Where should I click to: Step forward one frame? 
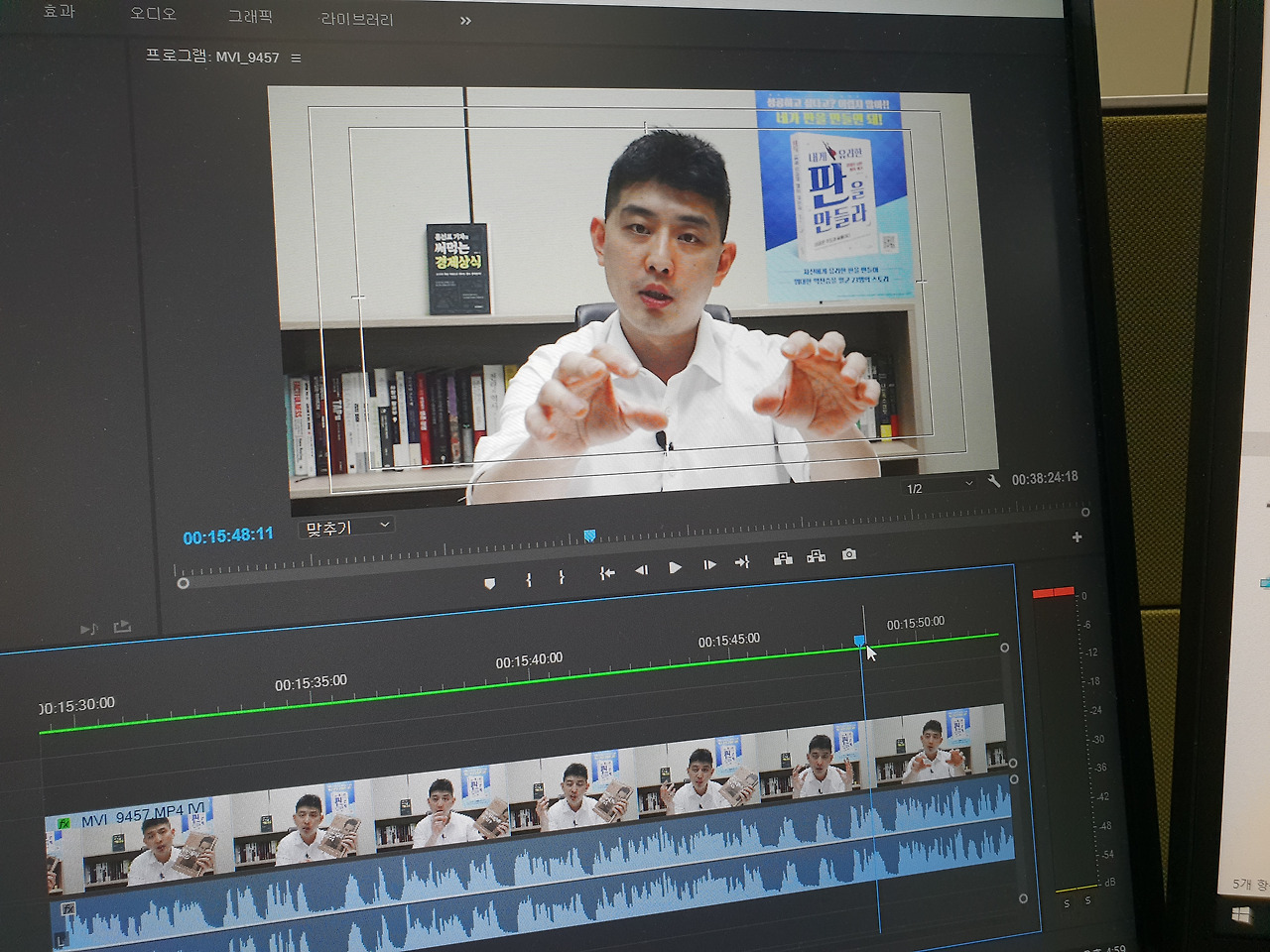709,564
